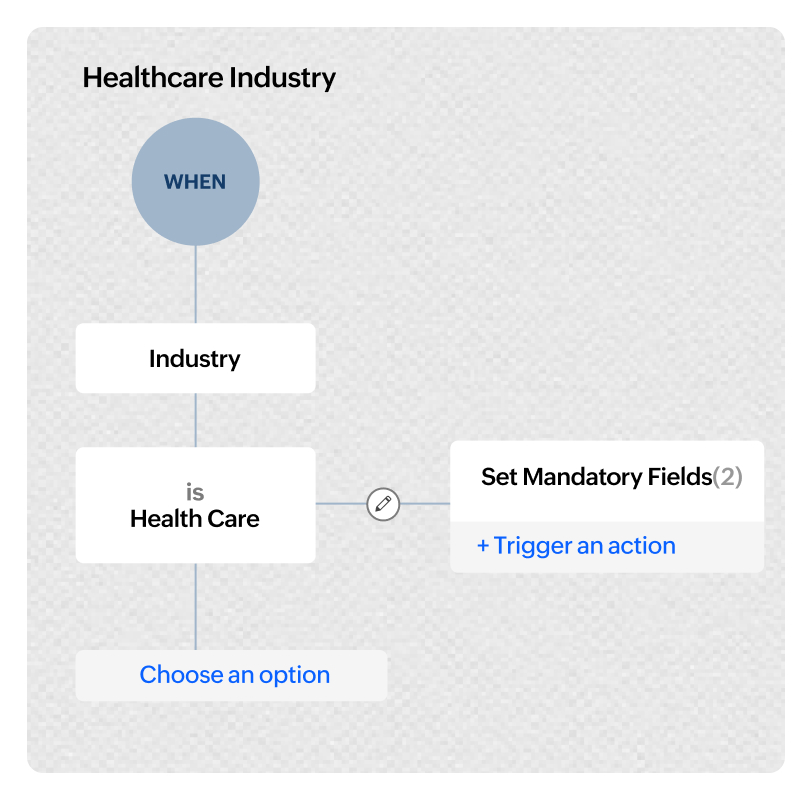Click the plus sign before Trigger an action
Screen dimensions: 812x800
(483, 546)
